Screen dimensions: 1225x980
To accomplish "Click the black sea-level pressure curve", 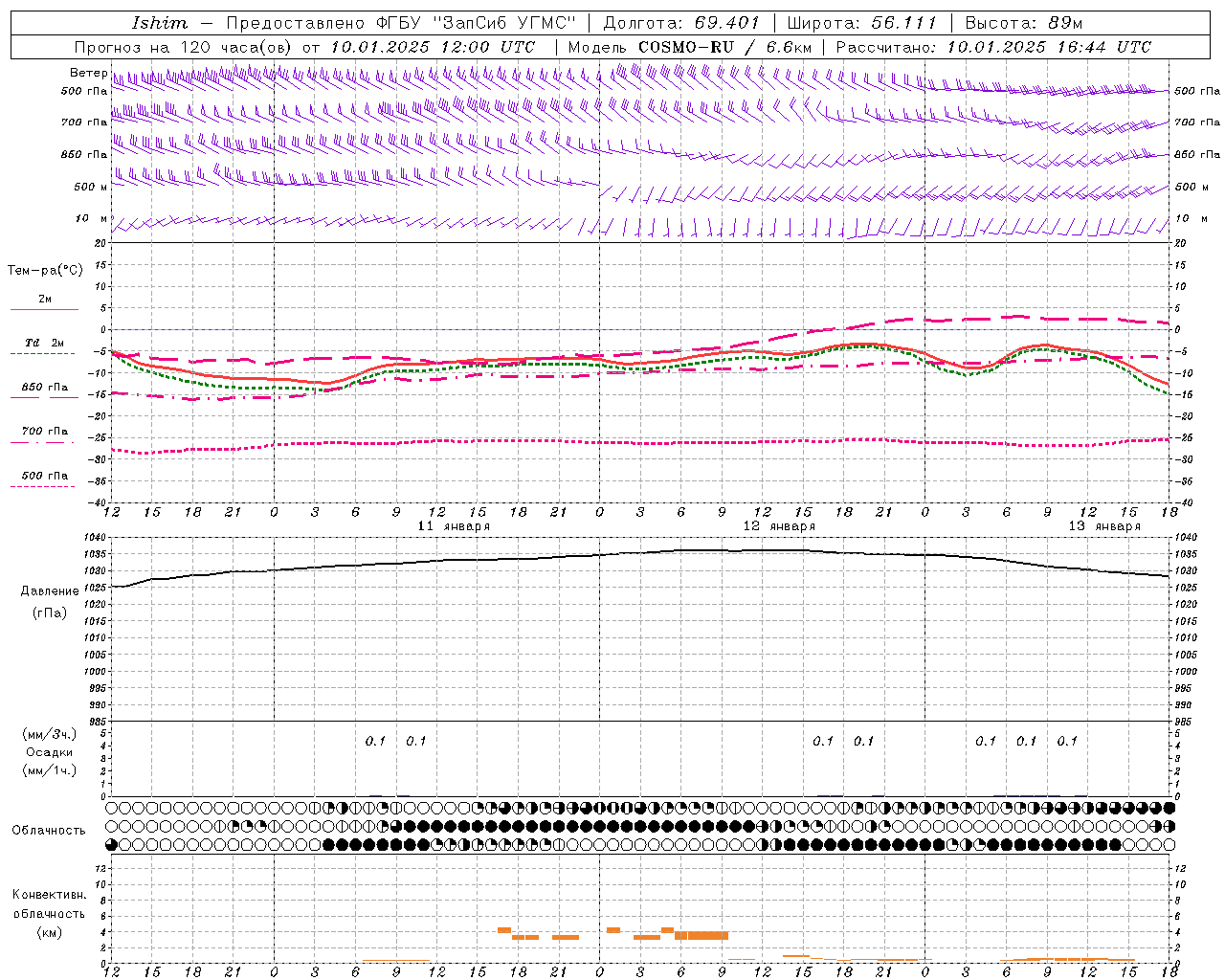I will coord(641,552).
